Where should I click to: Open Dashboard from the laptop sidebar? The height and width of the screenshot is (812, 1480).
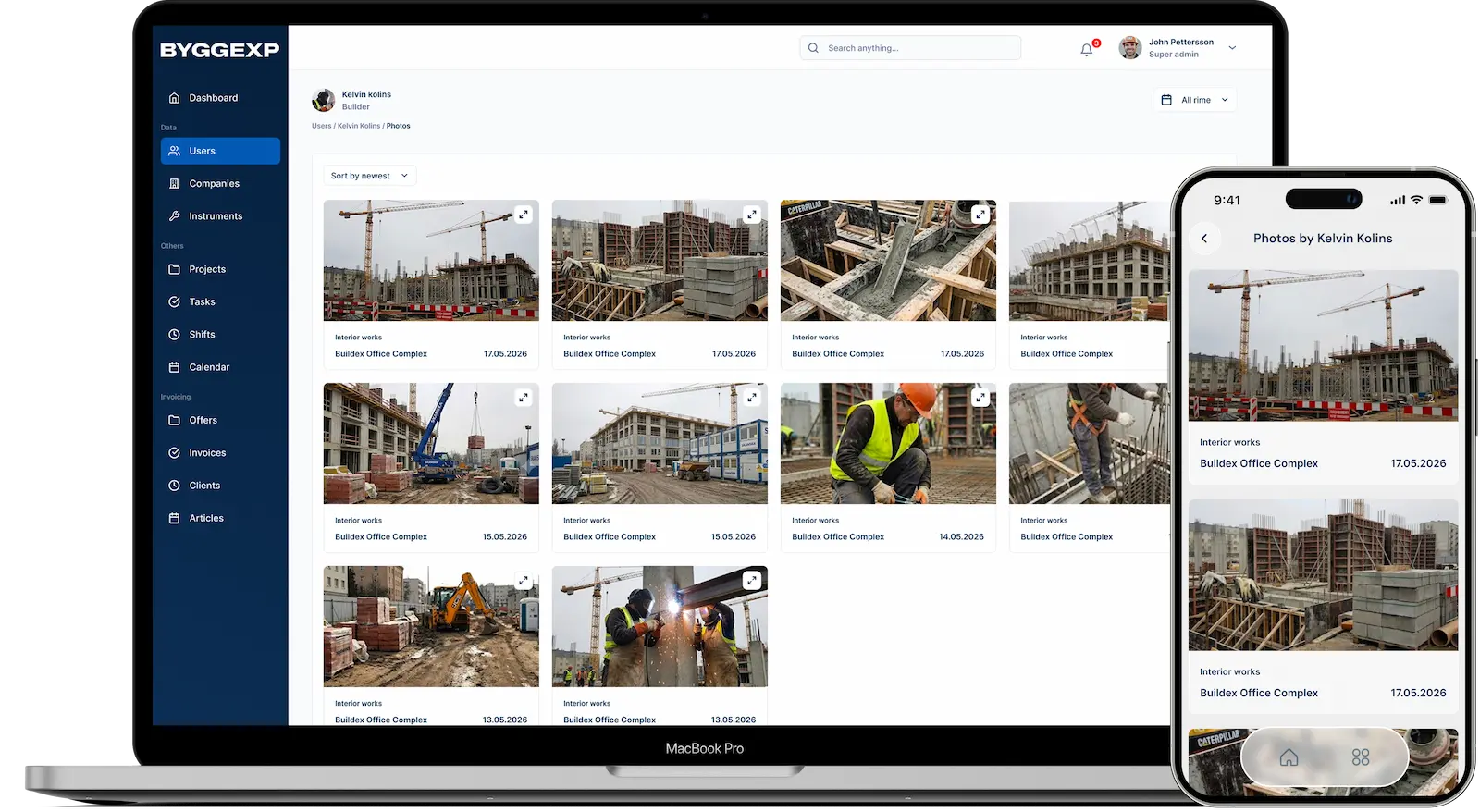coord(213,98)
